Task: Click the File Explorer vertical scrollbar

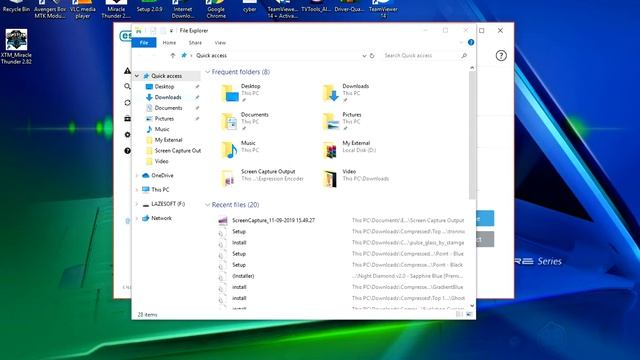Action: (472, 135)
